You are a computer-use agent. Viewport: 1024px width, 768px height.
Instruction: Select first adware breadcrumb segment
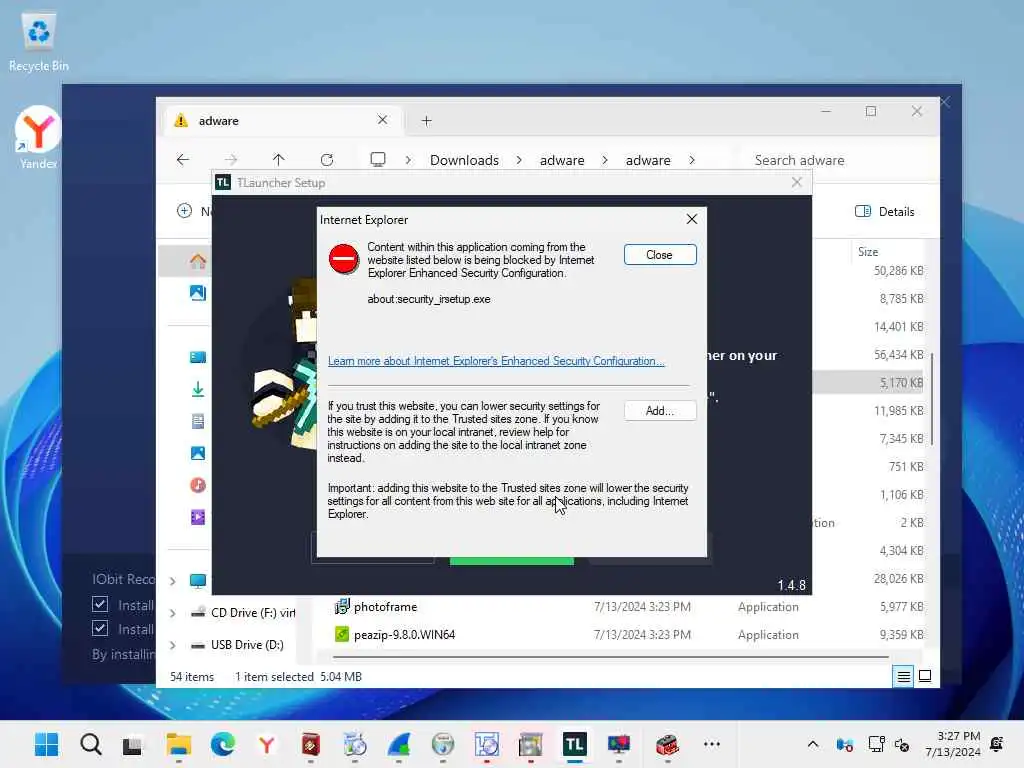pyautogui.click(x=562, y=160)
